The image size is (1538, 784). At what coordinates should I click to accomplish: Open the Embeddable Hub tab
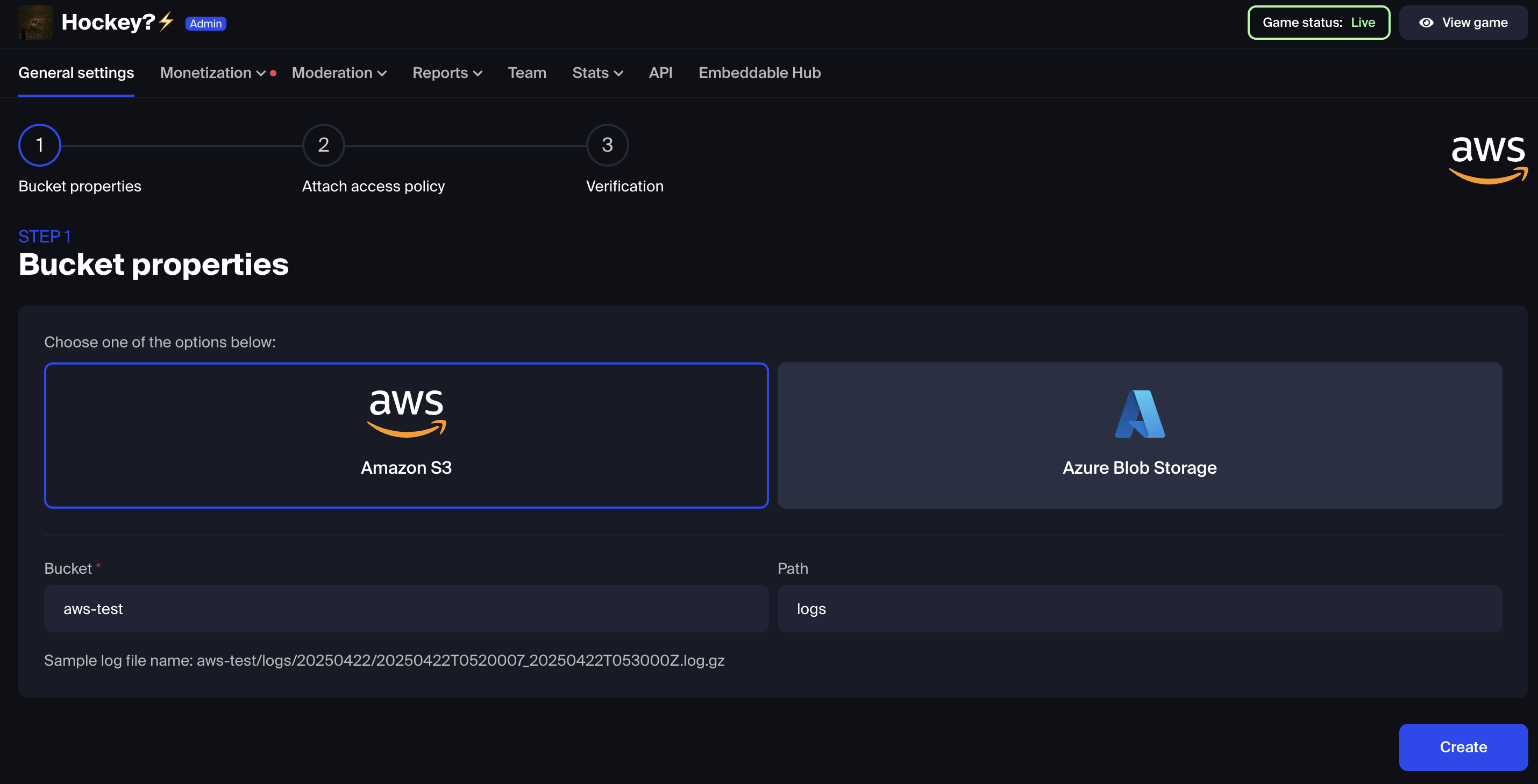[759, 72]
